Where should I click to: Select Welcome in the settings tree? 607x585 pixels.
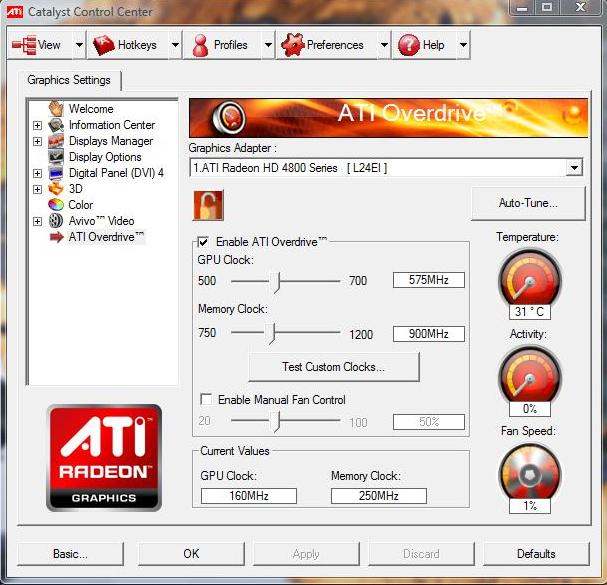pyautogui.click(x=91, y=109)
